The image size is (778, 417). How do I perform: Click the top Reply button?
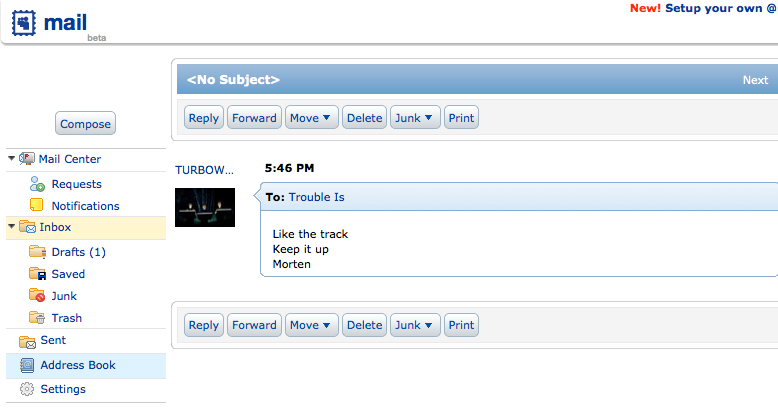pos(203,118)
